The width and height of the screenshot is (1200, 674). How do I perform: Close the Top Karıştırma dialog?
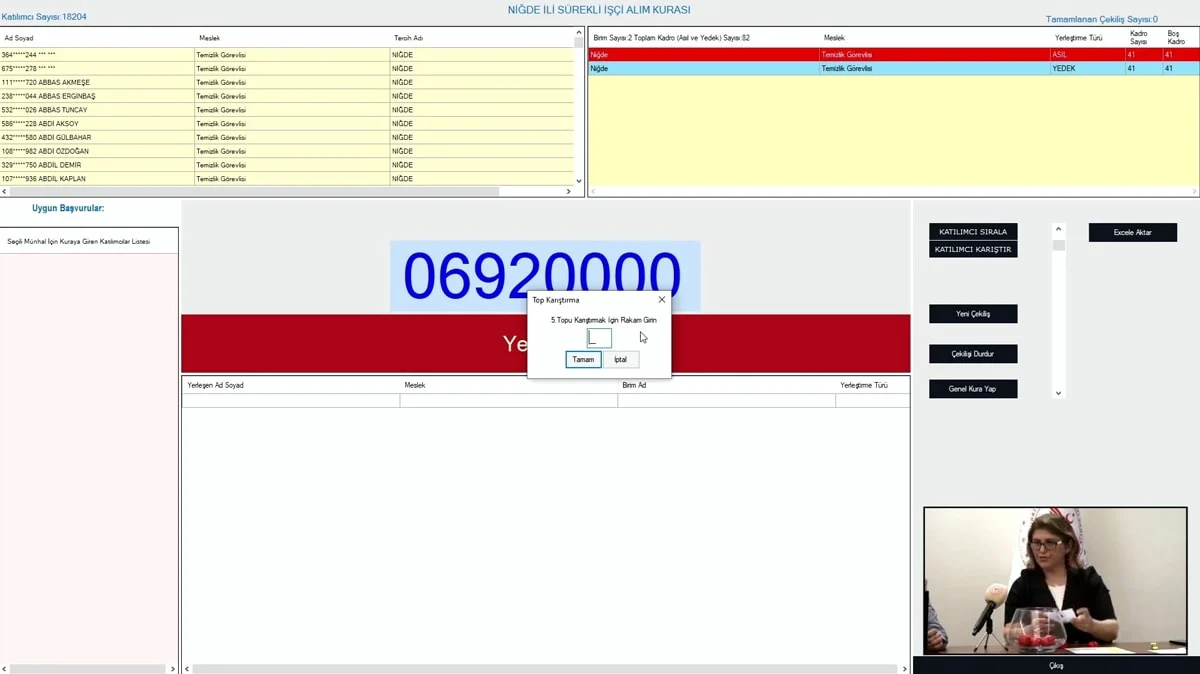661,300
